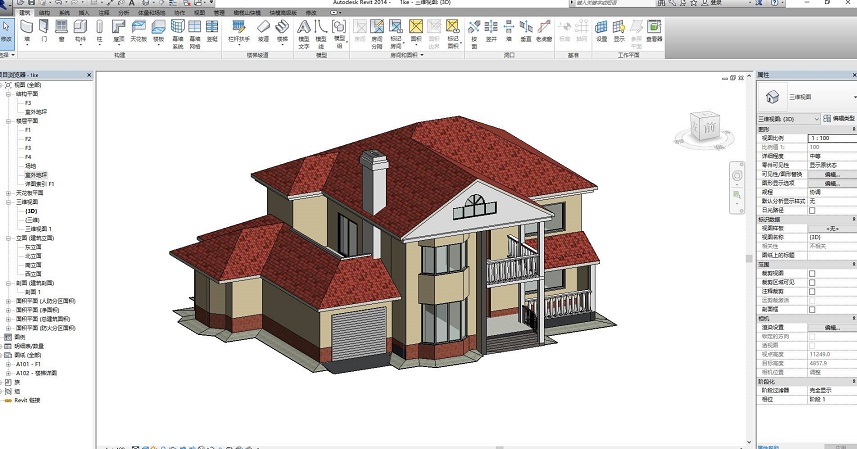This screenshot has width=857, height=449.
Task: Click the ViewCube in the 3D view
Action: pos(705,127)
